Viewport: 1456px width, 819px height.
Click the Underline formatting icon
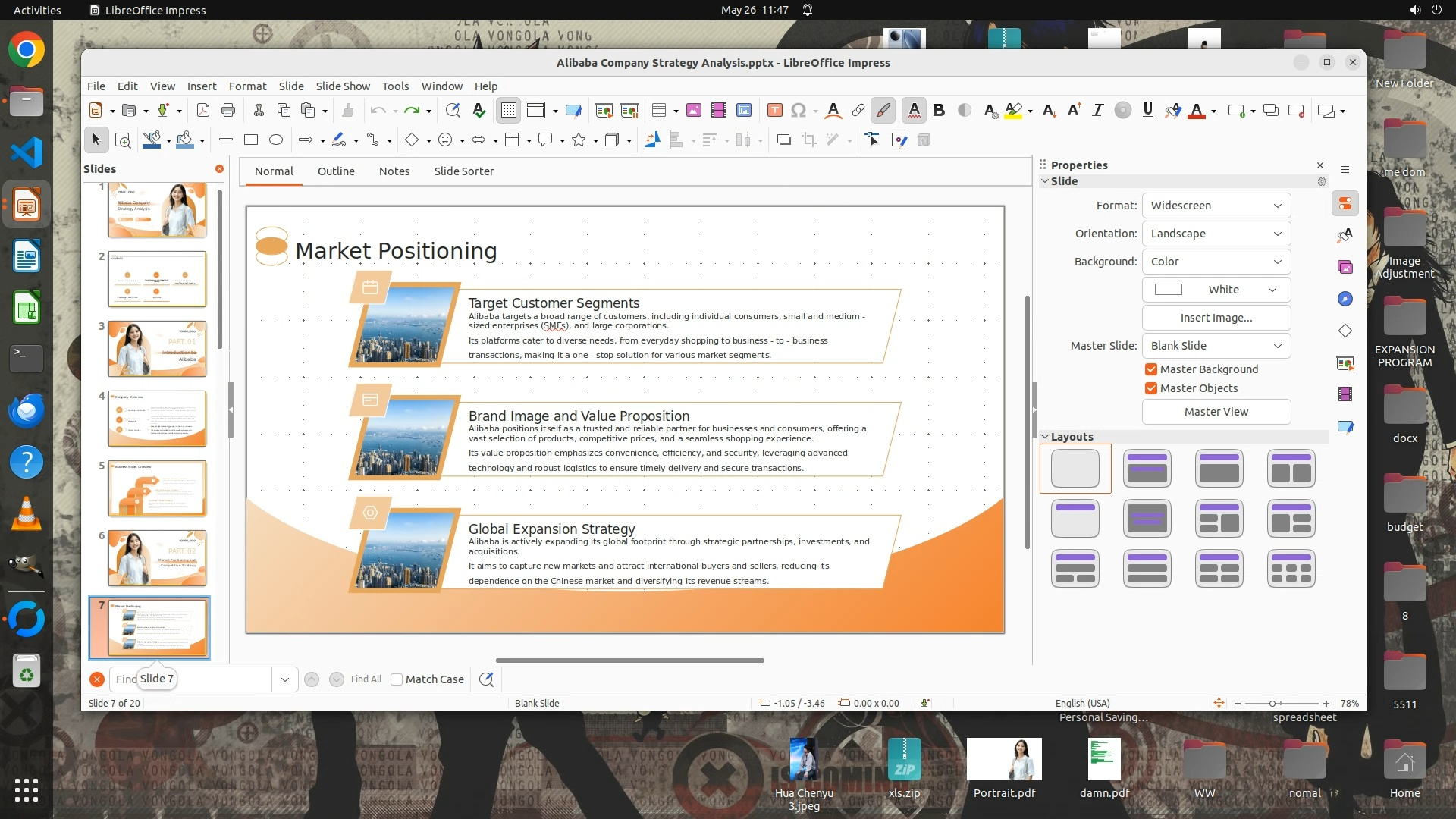tap(1147, 111)
